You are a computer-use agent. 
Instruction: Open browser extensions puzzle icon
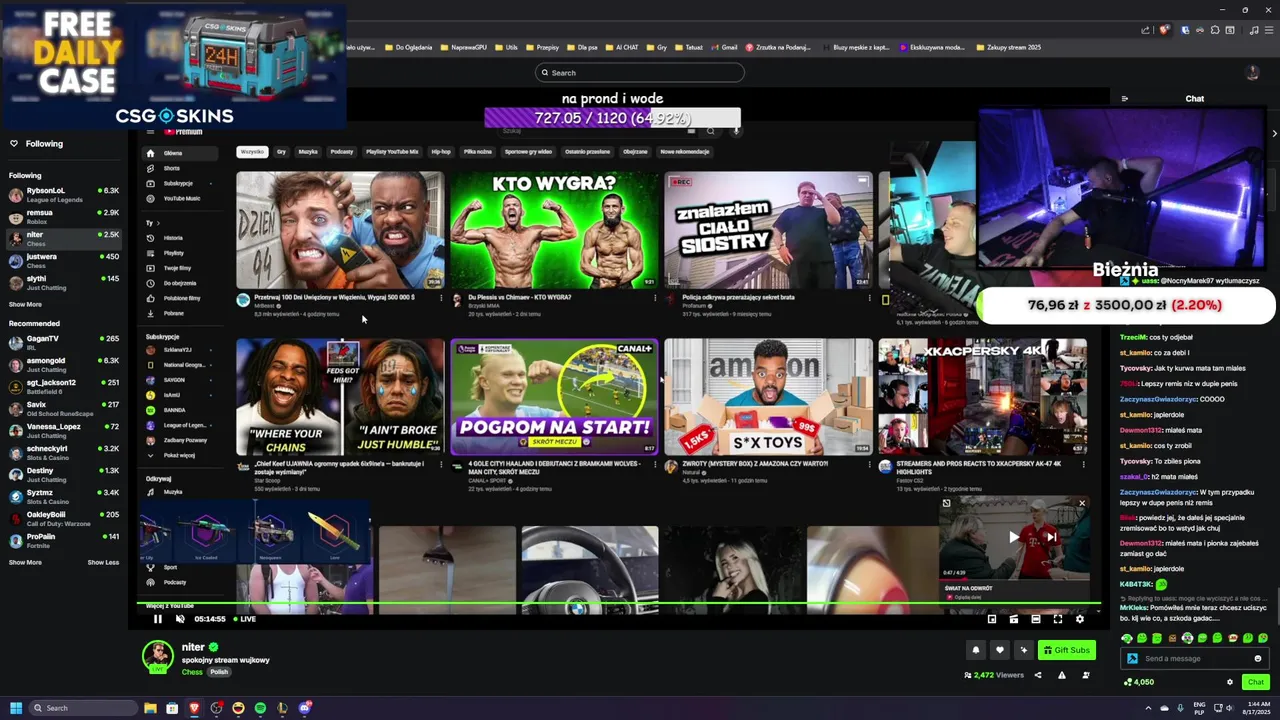(x=1215, y=30)
